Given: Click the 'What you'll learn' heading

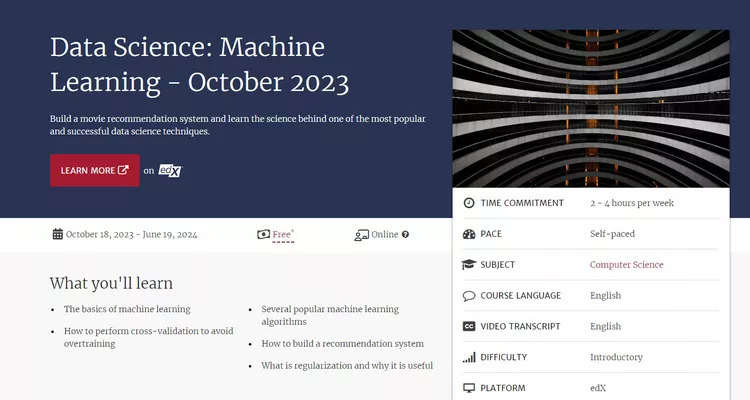Looking at the screenshot, I should [x=111, y=283].
